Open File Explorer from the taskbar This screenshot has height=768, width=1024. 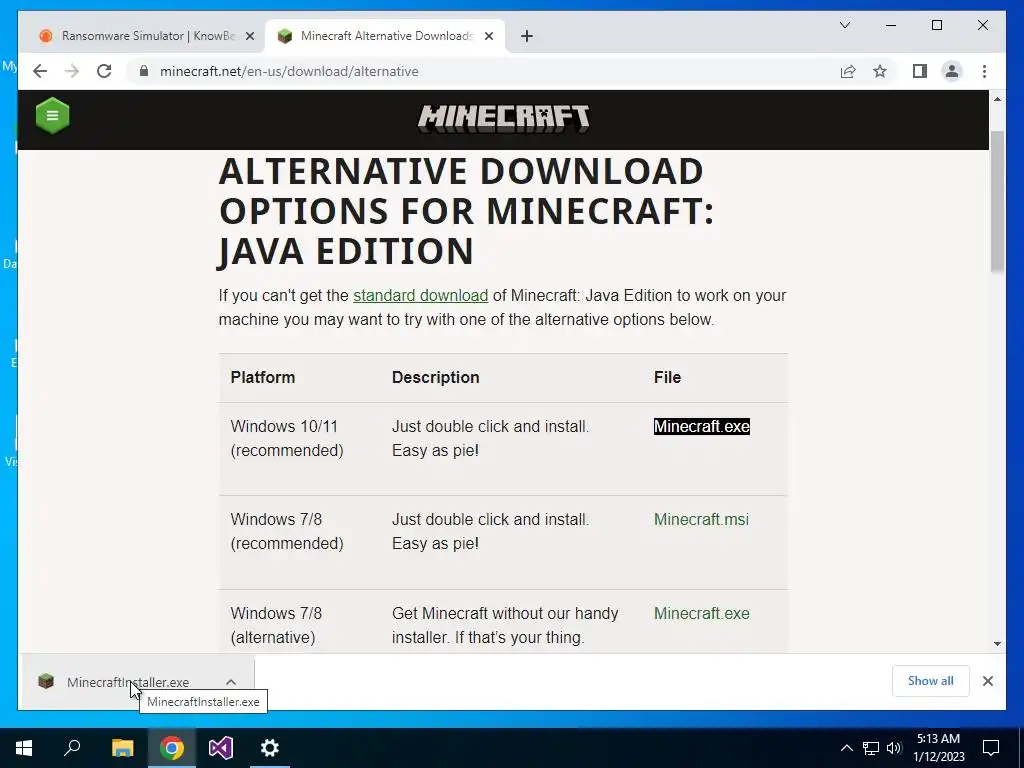pyautogui.click(x=123, y=748)
